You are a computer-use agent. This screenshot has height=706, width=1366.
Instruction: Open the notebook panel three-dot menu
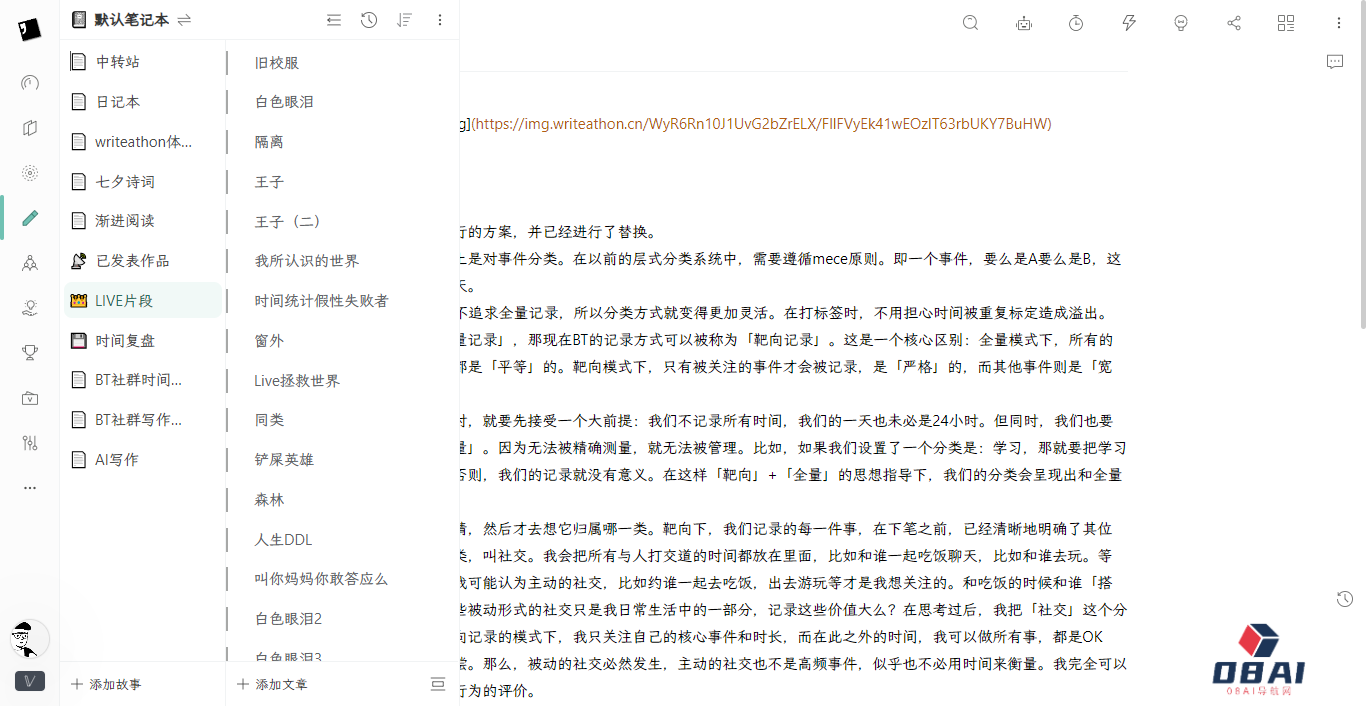[x=440, y=20]
